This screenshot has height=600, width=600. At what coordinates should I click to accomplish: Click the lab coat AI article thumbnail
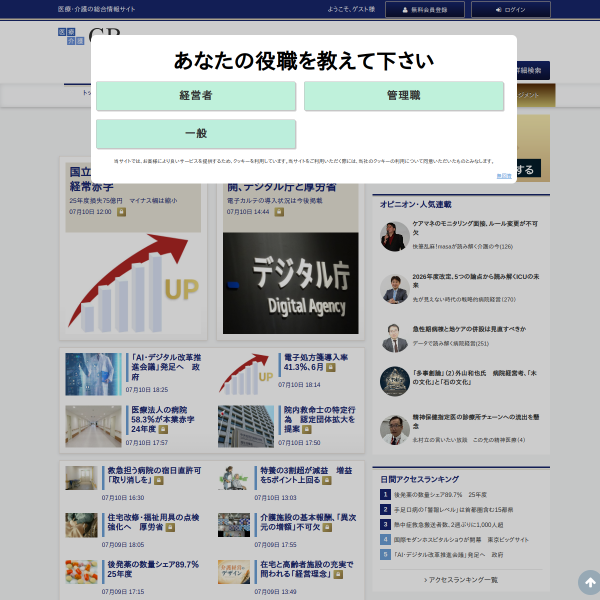tap(93, 374)
